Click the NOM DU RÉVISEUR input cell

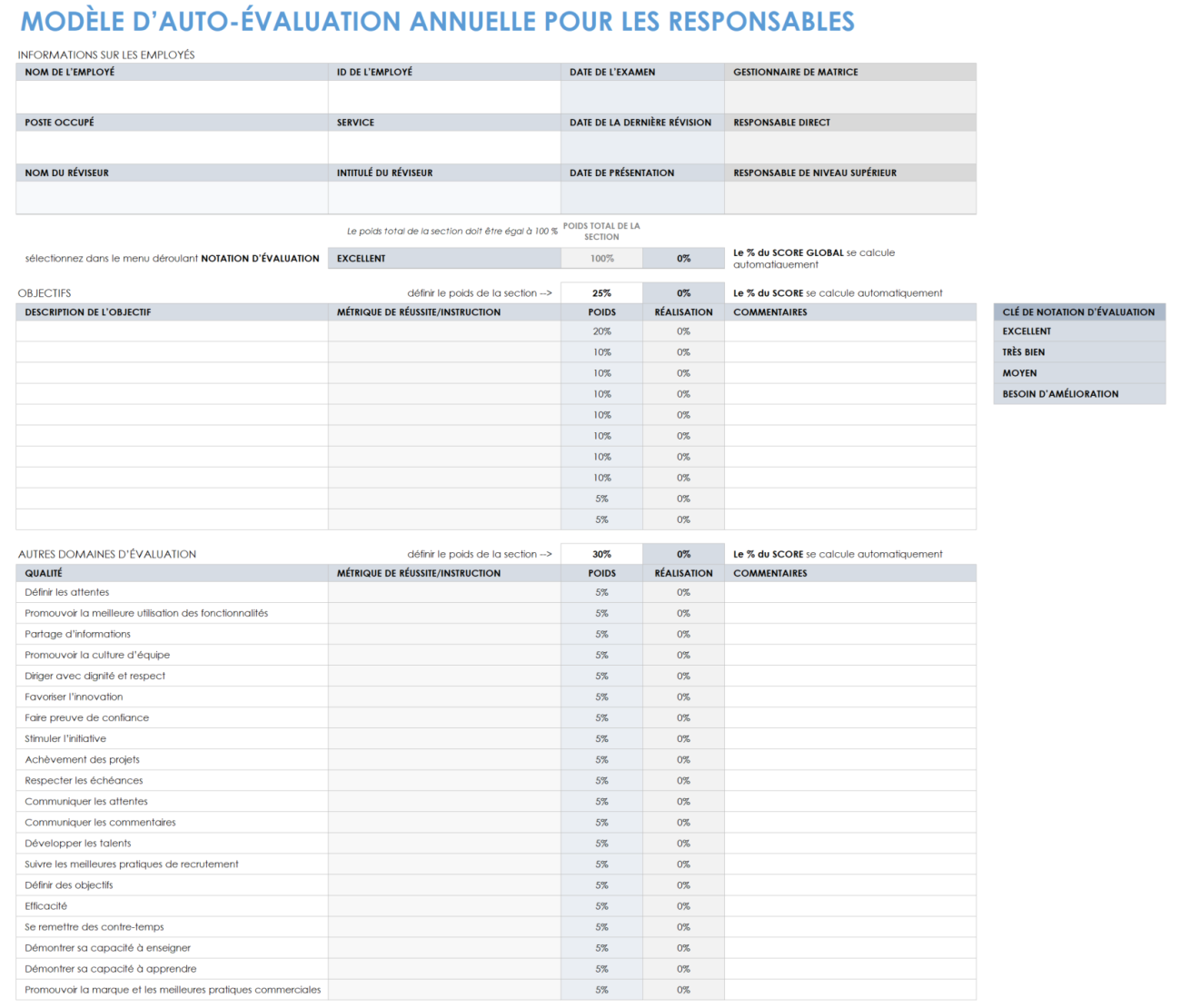click(173, 196)
